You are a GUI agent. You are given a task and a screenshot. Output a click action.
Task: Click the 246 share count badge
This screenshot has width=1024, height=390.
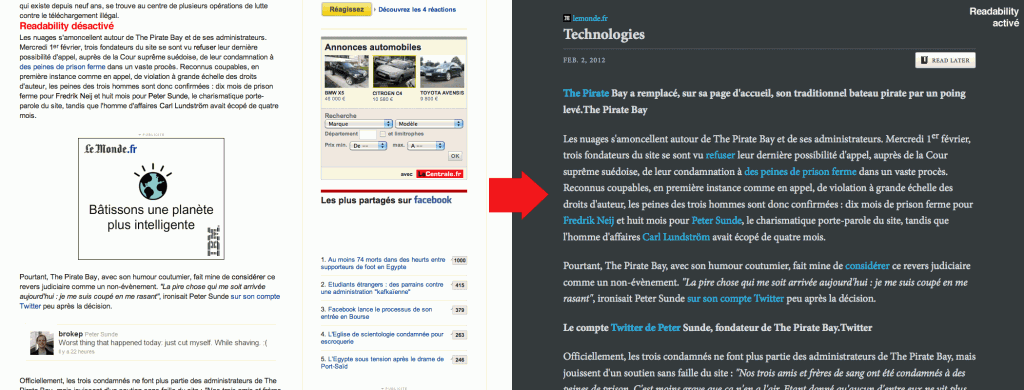point(460,360)
